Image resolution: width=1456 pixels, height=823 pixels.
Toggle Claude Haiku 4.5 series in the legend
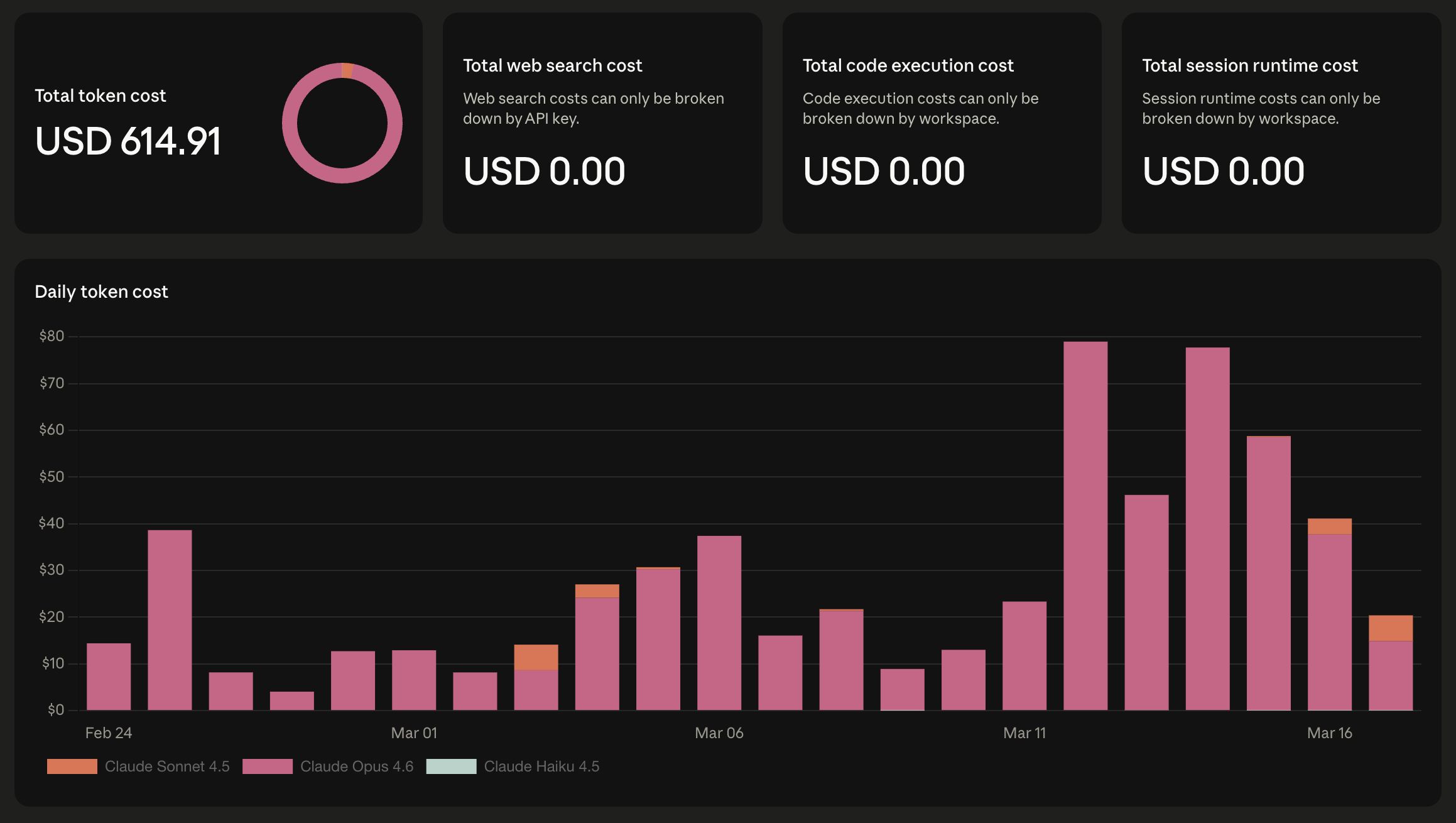tap(542, 766)
